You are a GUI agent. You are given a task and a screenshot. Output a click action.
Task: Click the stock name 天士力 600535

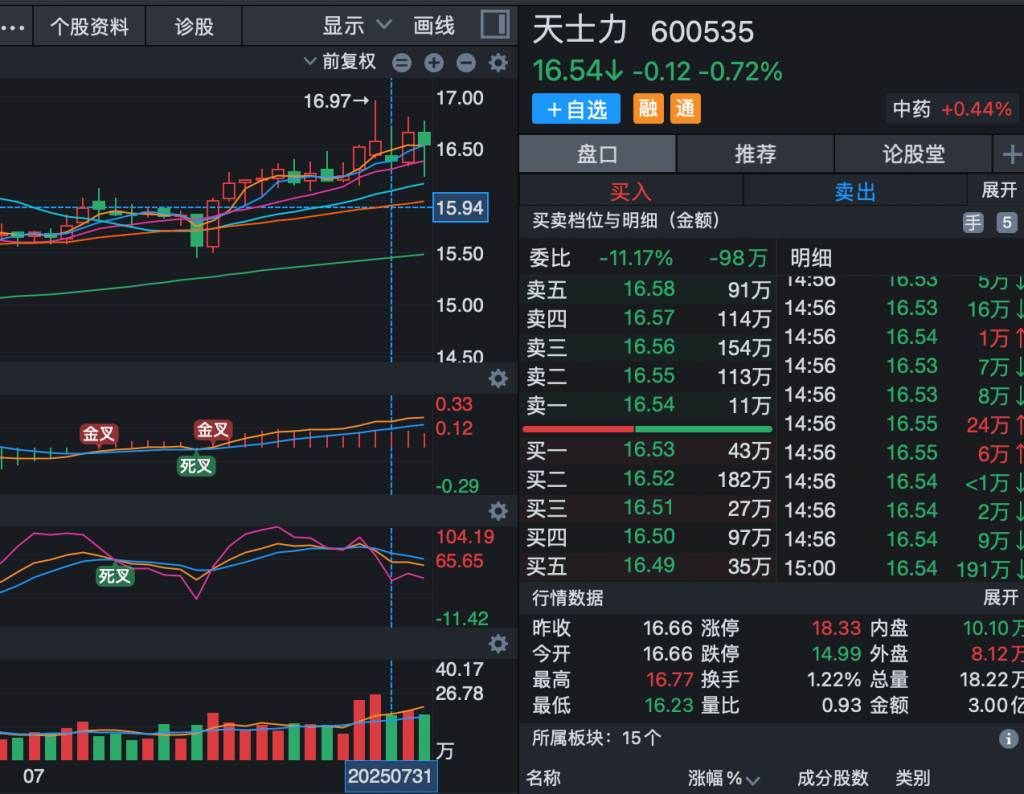pyautogui.click(x=643, y=31)
